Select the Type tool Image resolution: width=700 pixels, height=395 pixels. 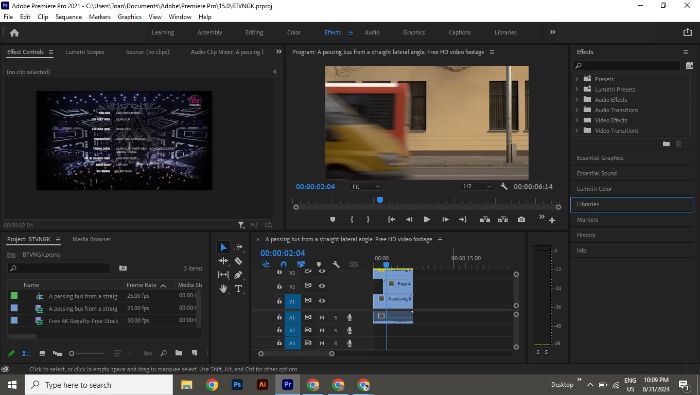pos(238,289)
